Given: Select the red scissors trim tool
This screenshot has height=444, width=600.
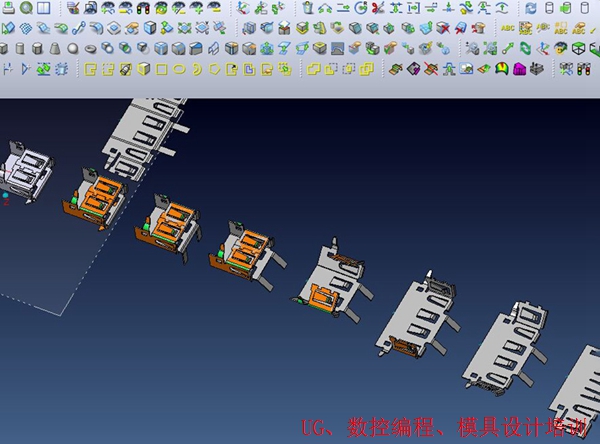Looking at the screenshot, I should tap(376, 8).
